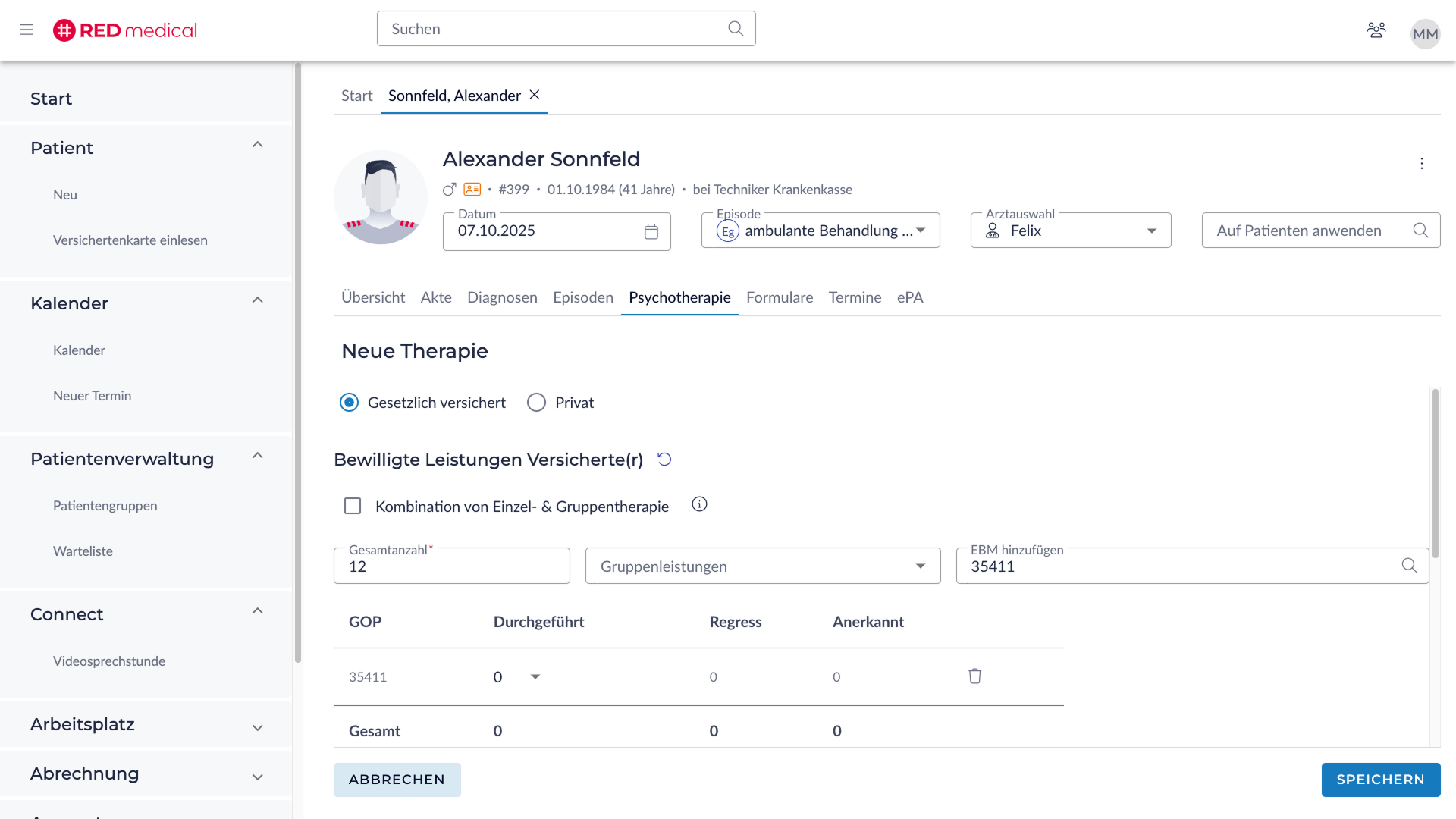Open the Gruppenleistungen dropdown
This screenshot has width=1456, height=819.
point(762,566)
